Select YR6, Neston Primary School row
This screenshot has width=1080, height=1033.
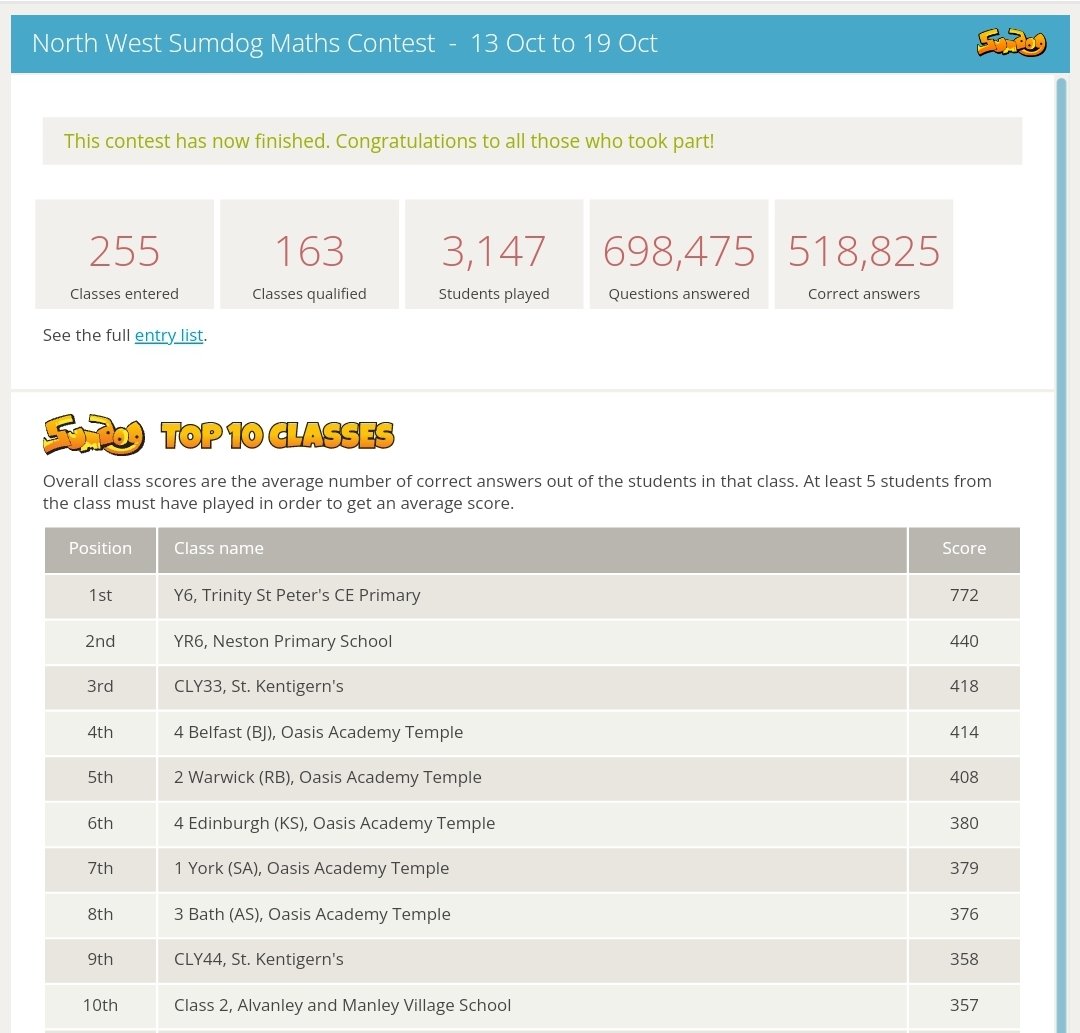tap(532, 642)
